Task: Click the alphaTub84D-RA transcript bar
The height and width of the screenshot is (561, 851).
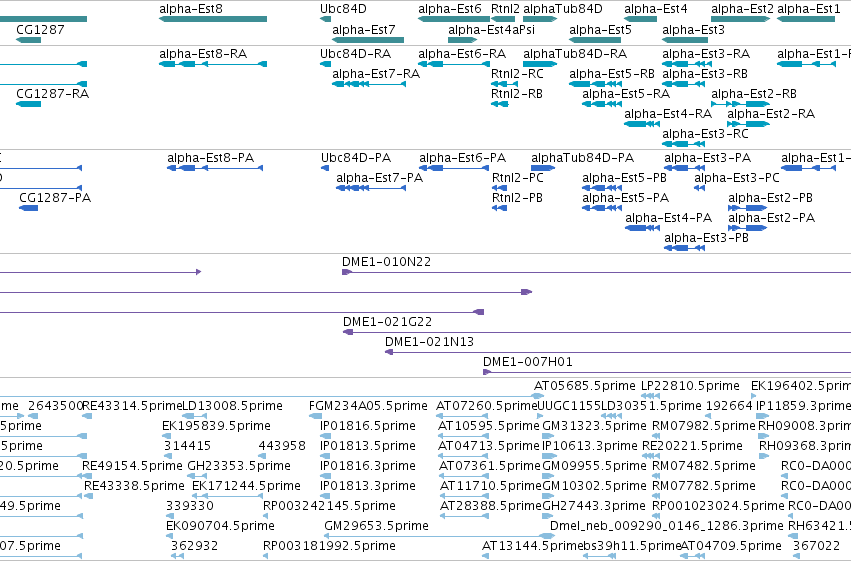Action: click(540, 64)
